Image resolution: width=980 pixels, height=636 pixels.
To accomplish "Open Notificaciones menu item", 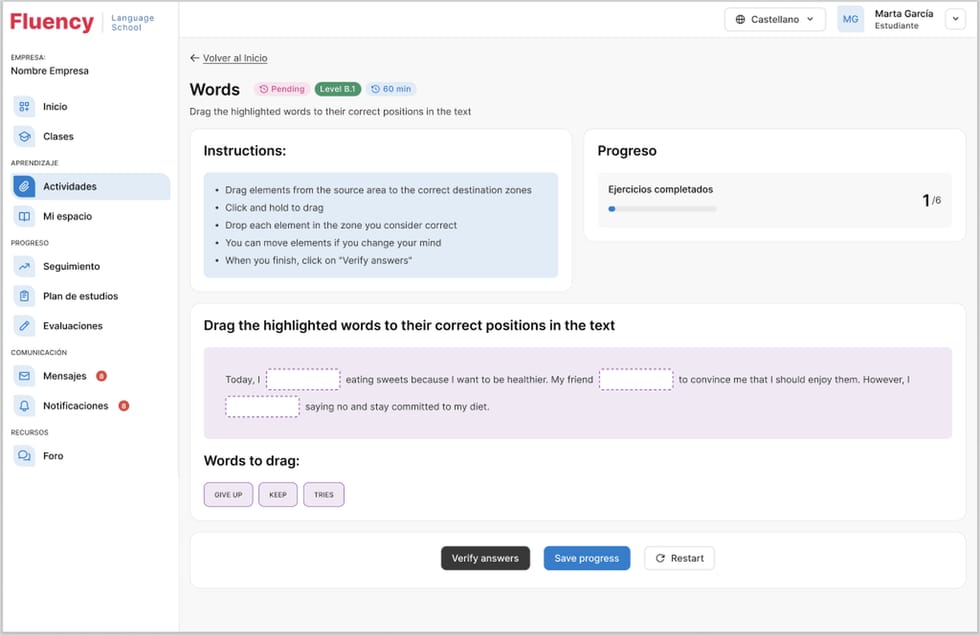I will pyautogui.click(x=90, y=405).
